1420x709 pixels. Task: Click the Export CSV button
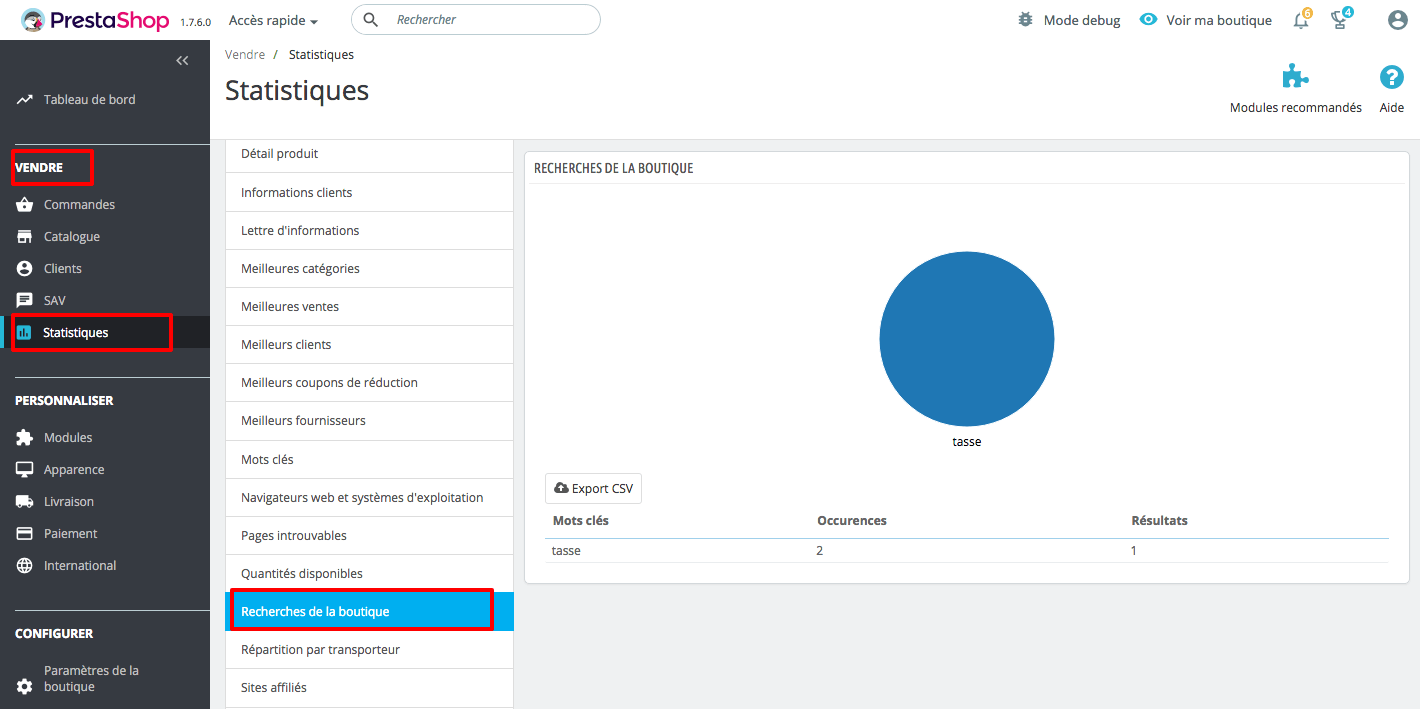click(x=593, y=488)
